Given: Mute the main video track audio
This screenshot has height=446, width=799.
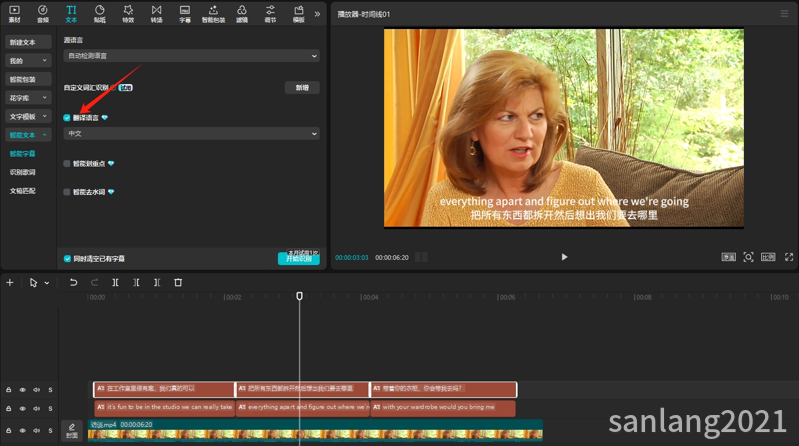Looking at the screenshot, I should (x=37, y=431).
